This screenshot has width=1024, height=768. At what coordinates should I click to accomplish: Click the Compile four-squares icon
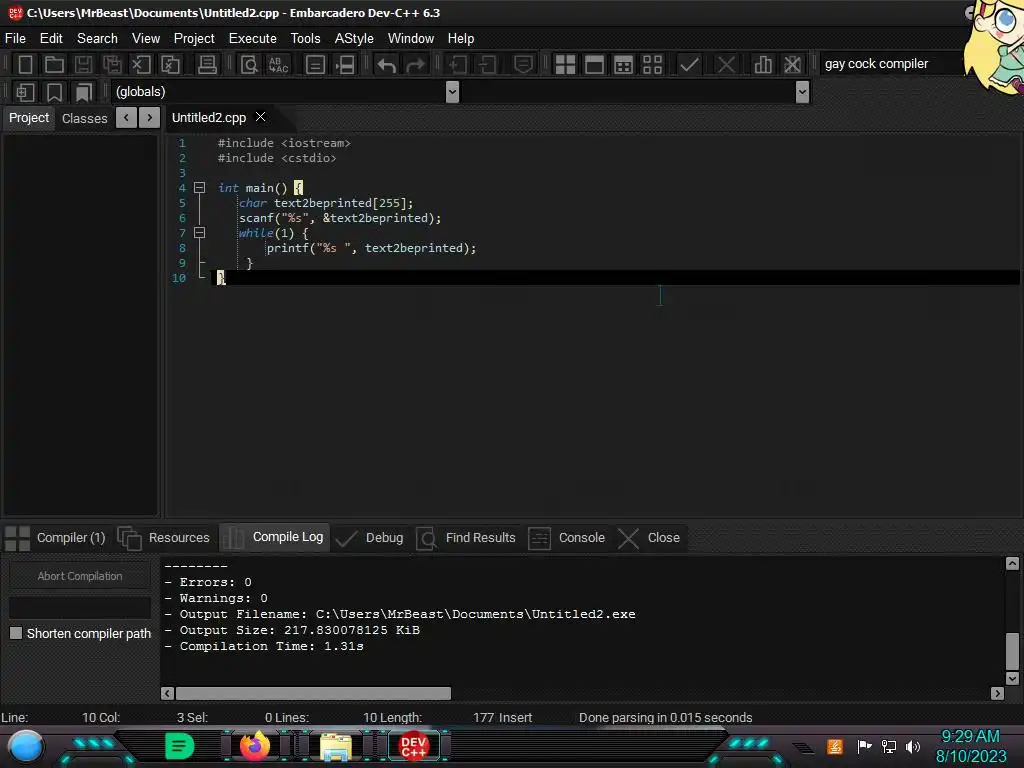tap(565, 64)
